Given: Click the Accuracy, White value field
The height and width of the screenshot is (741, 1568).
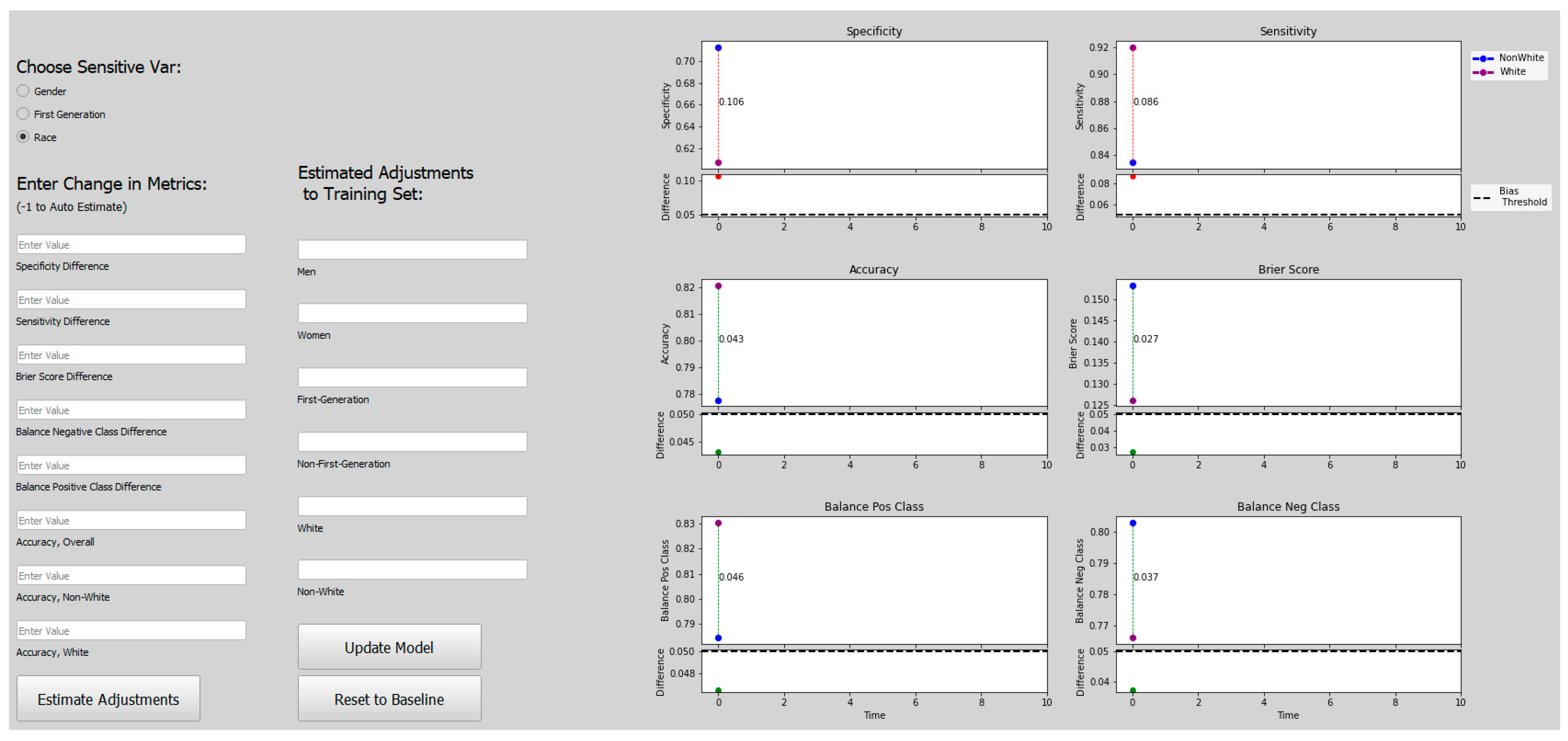Looking at the screenshot, I should [x=131, y=630].
